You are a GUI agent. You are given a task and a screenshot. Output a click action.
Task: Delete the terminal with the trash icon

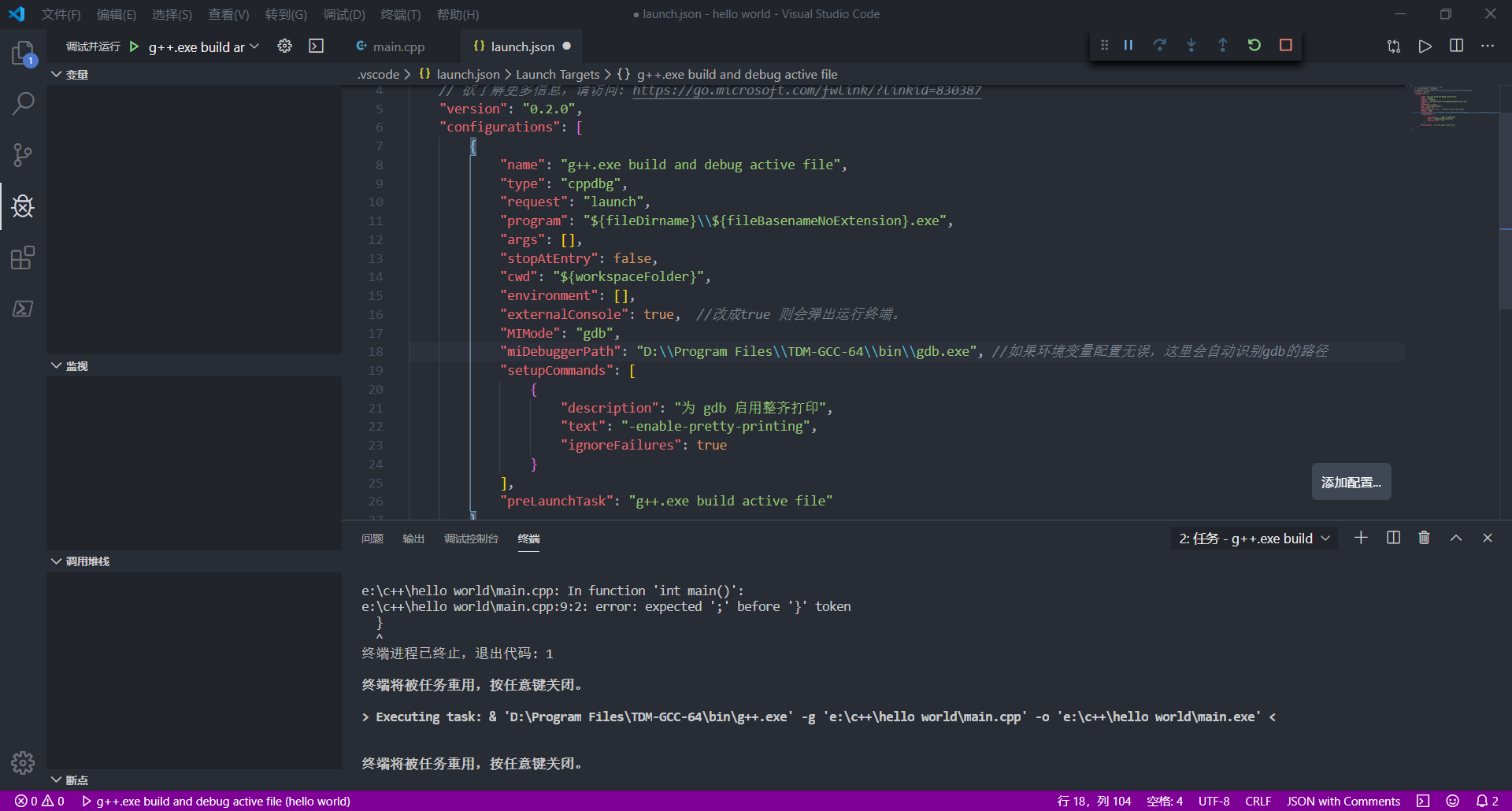(1424, 538)
